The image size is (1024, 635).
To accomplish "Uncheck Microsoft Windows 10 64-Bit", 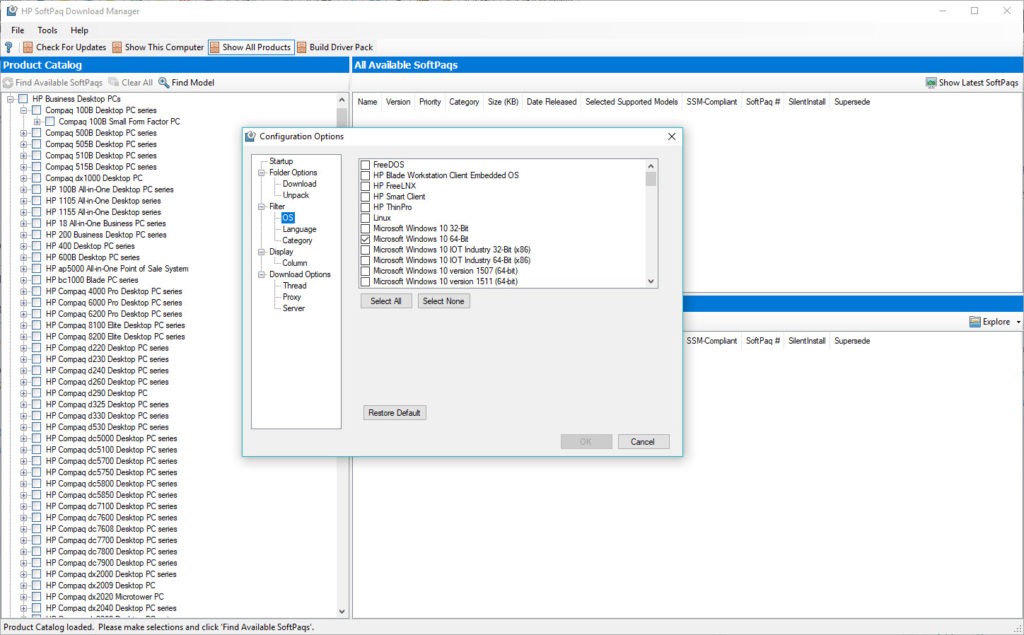I will coord(365,239).
